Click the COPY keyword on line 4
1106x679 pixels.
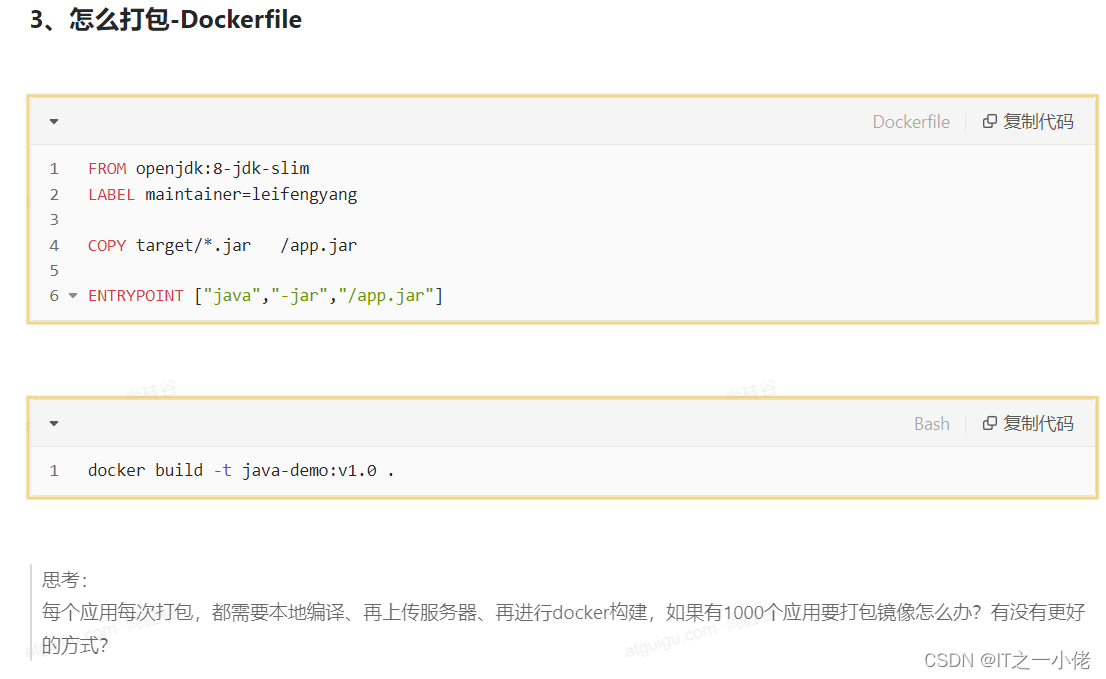(107, 246)
